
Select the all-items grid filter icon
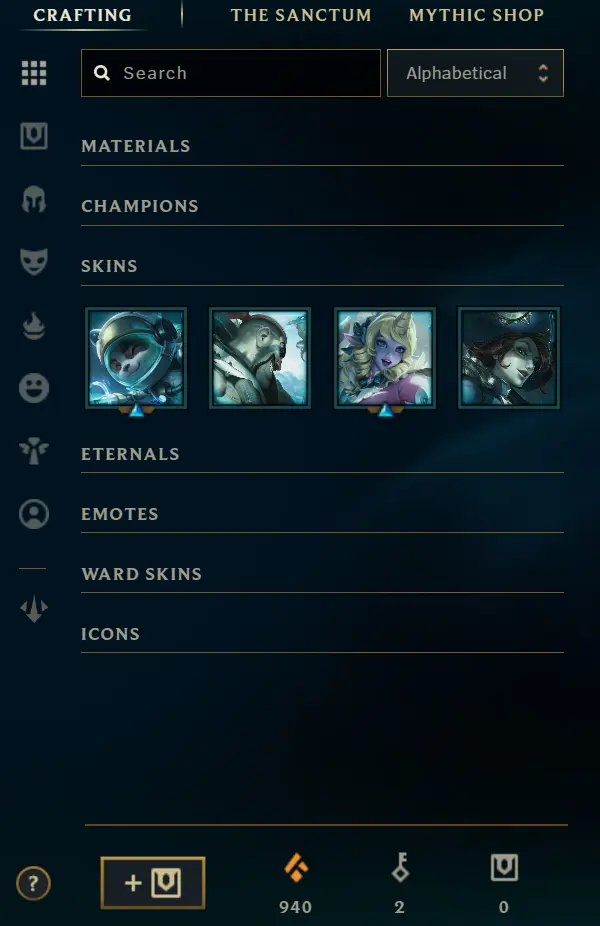34,73
